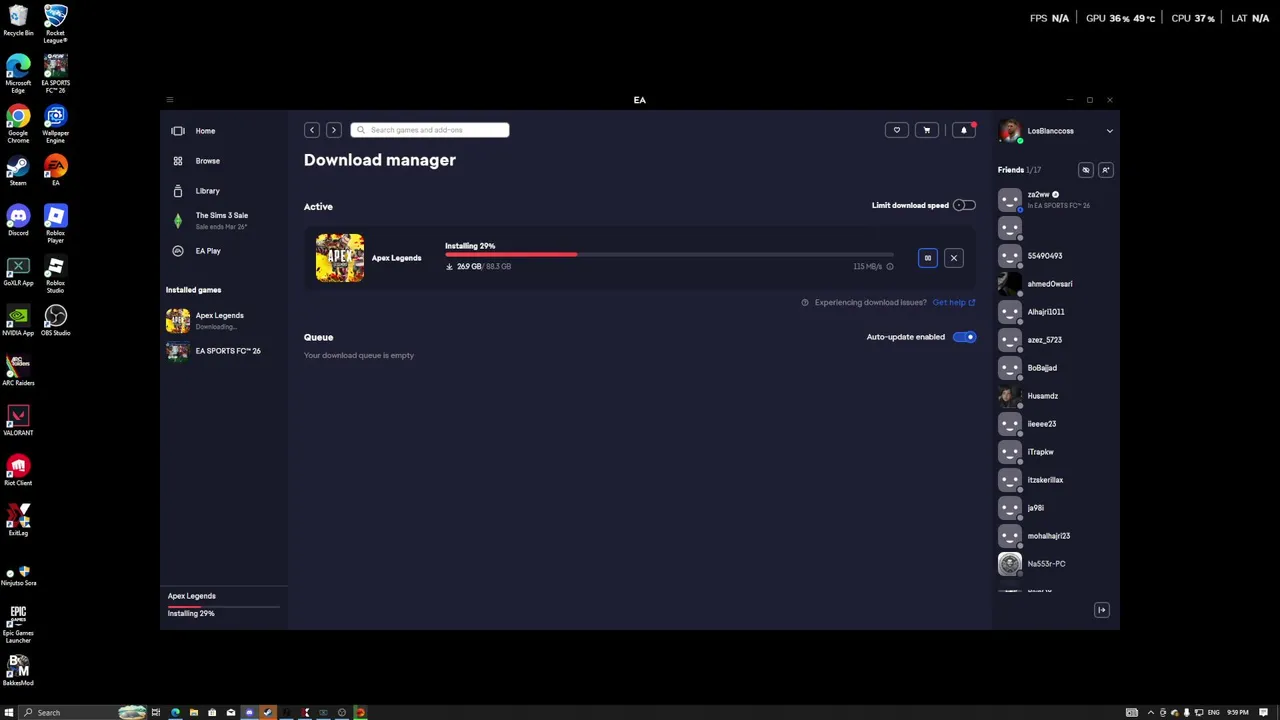Open friend mohalhajri23 in friends list
The height and width of the screenshot is (720, 1280).
1056,536
